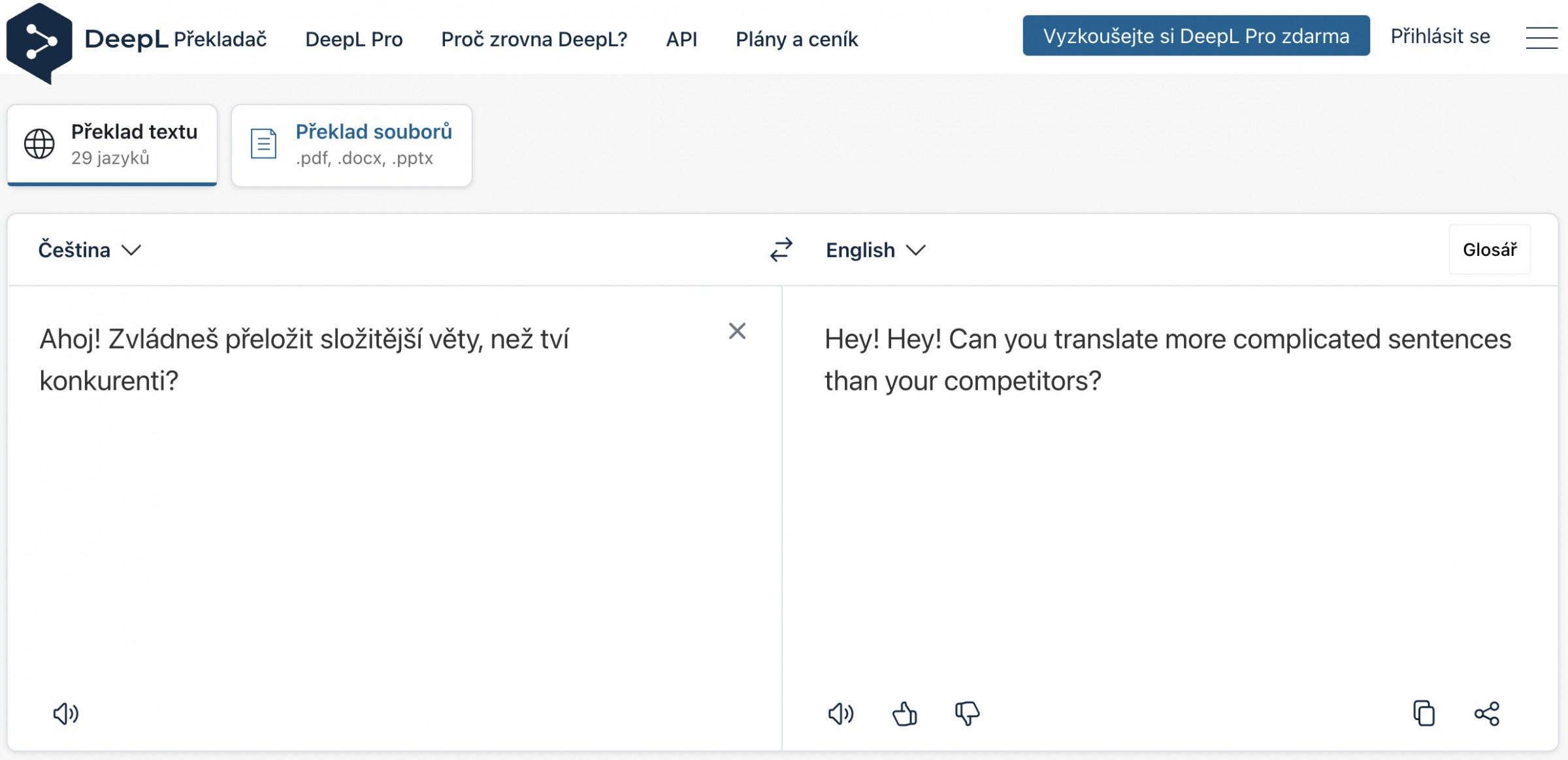Screen dimensions: 1568x760
Task: Click the Přihlásit se link
Action: tap(1440, 36)
